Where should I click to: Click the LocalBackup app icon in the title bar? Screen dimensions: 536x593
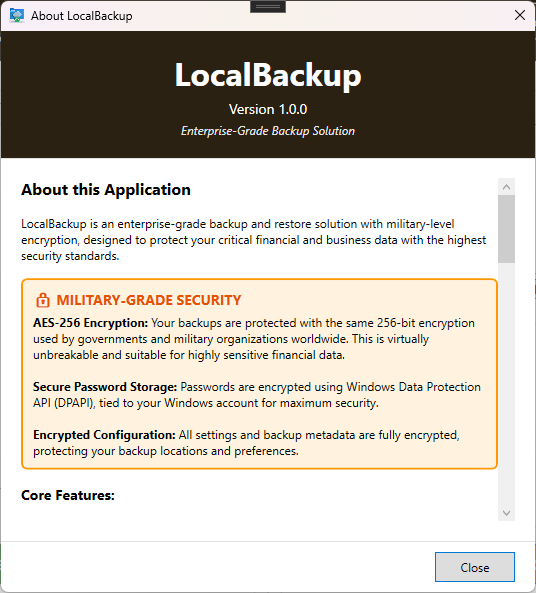[x=17, y=16]
